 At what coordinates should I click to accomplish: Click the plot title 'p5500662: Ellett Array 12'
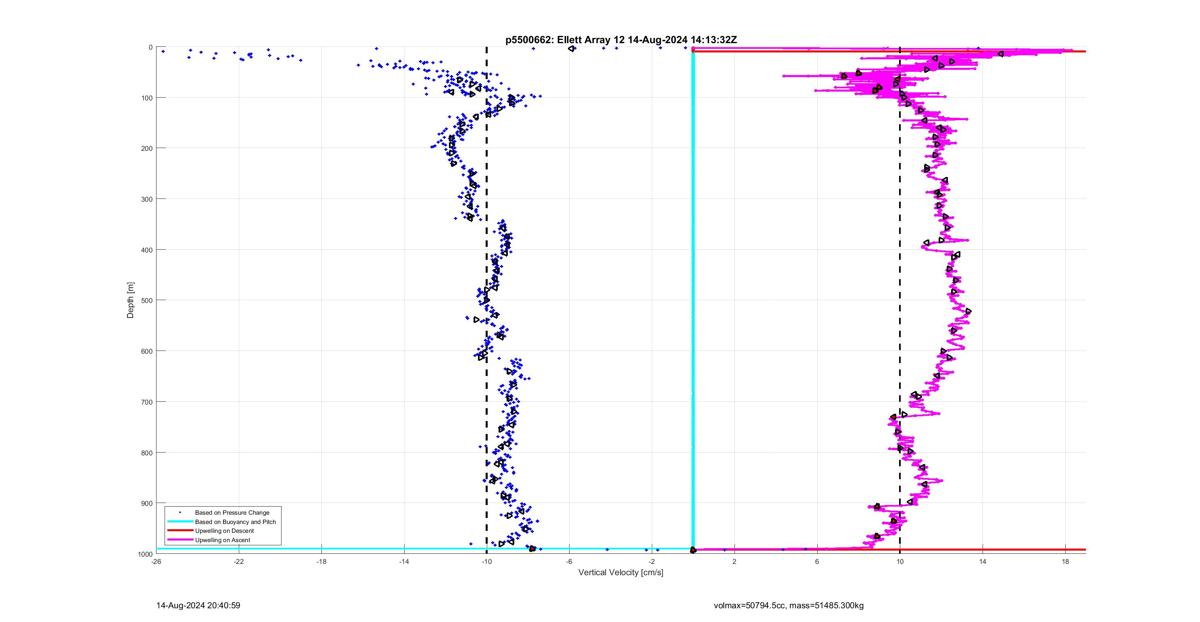[x=565, y=39]
